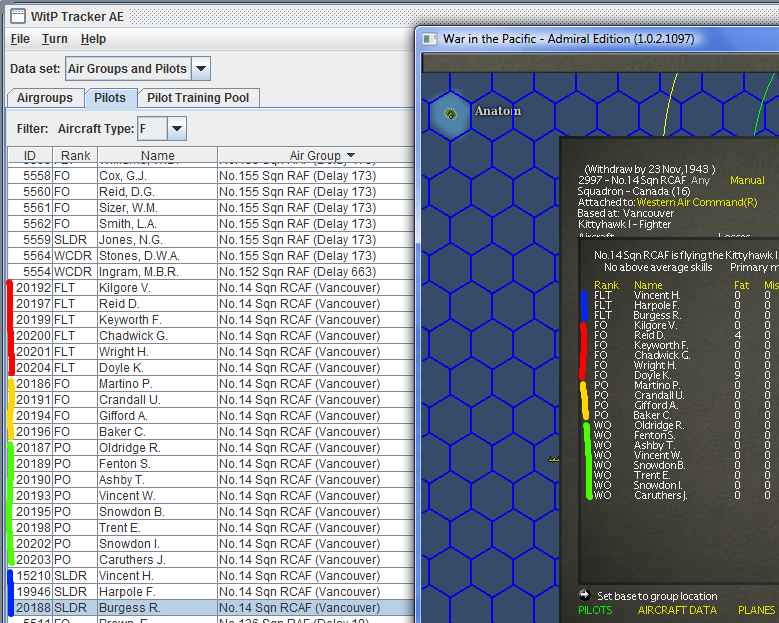Select tracker row Crandall U.
This screenshot has width=779, height=623.
[x=211, y=399]
